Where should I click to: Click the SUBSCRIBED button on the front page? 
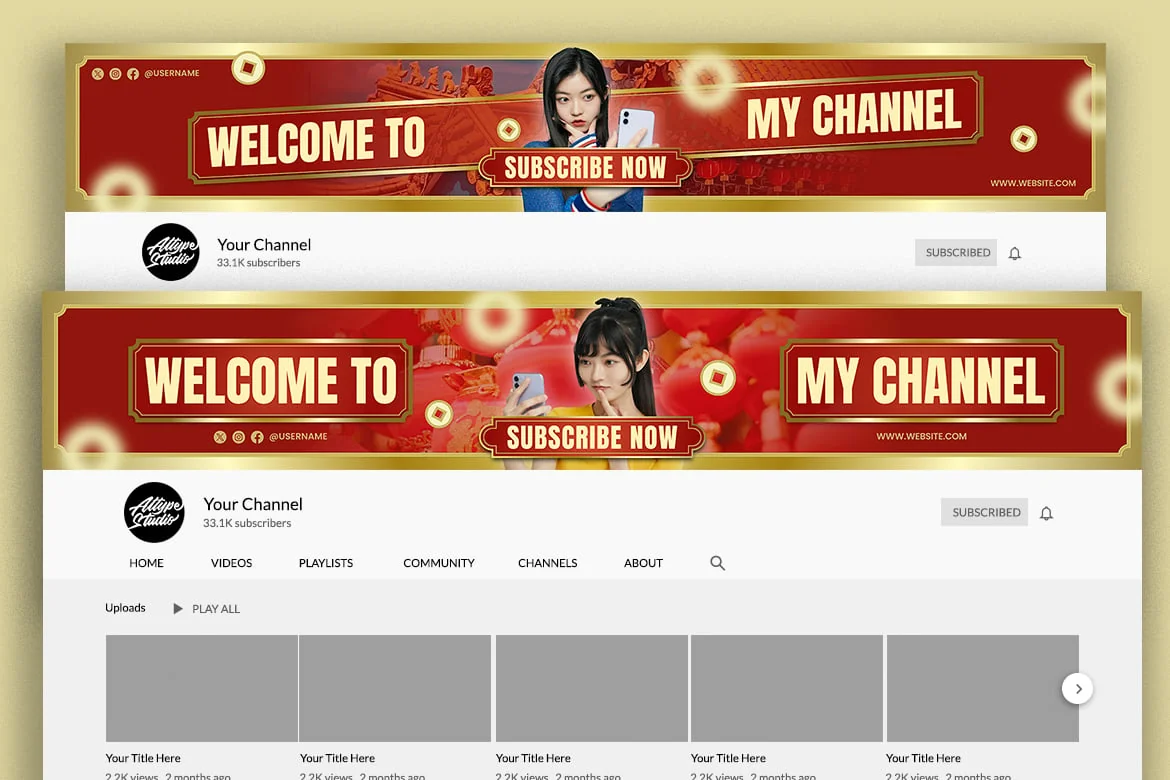(x=984, y=512)
